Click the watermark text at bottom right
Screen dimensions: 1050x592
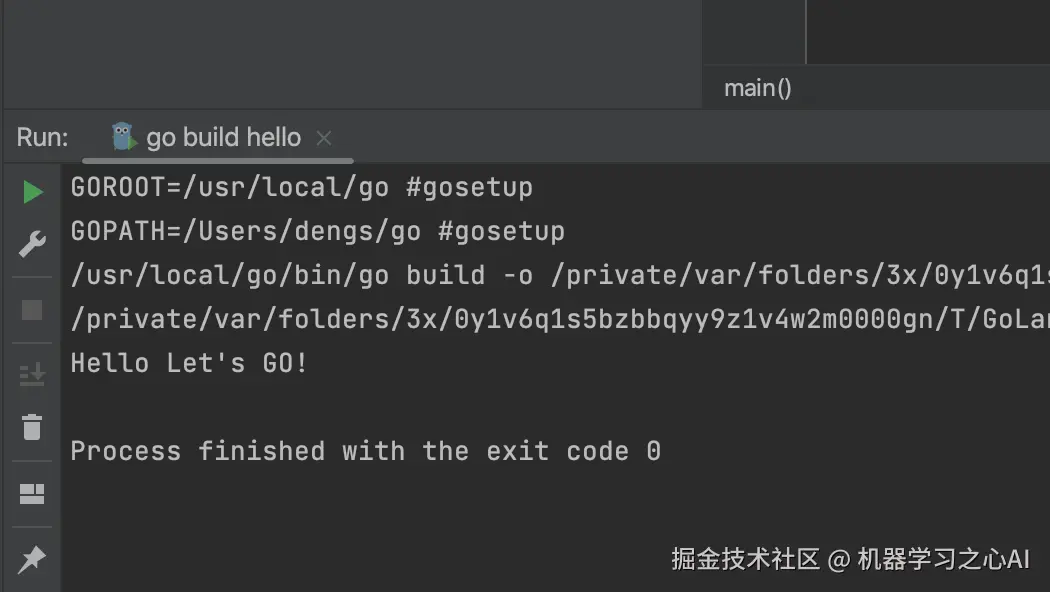click(850, 559)
